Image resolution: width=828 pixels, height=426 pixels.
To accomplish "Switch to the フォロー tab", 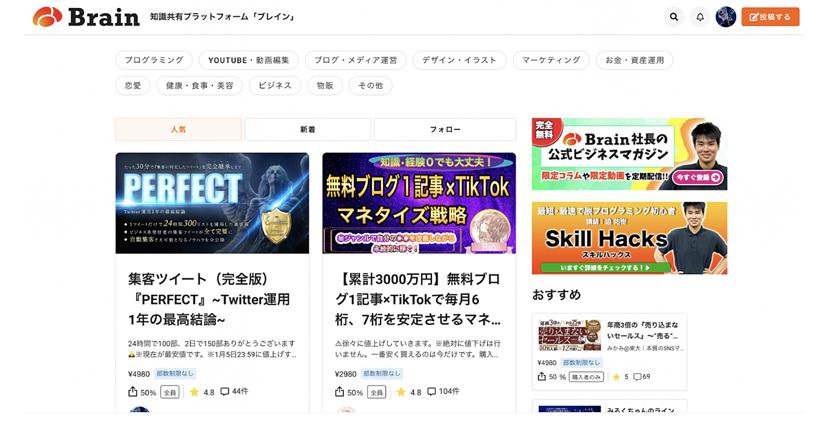I will [x=445, y=129].
